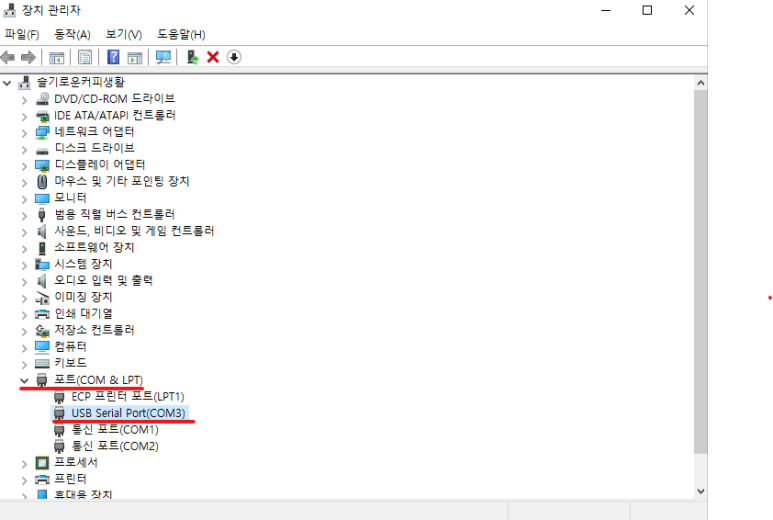This screenshot has width=773, height=520.
Task: Select the 사운드, 비디오 및 게임 컨트롤러 speaker icon
Action: (x=42, y=231)
